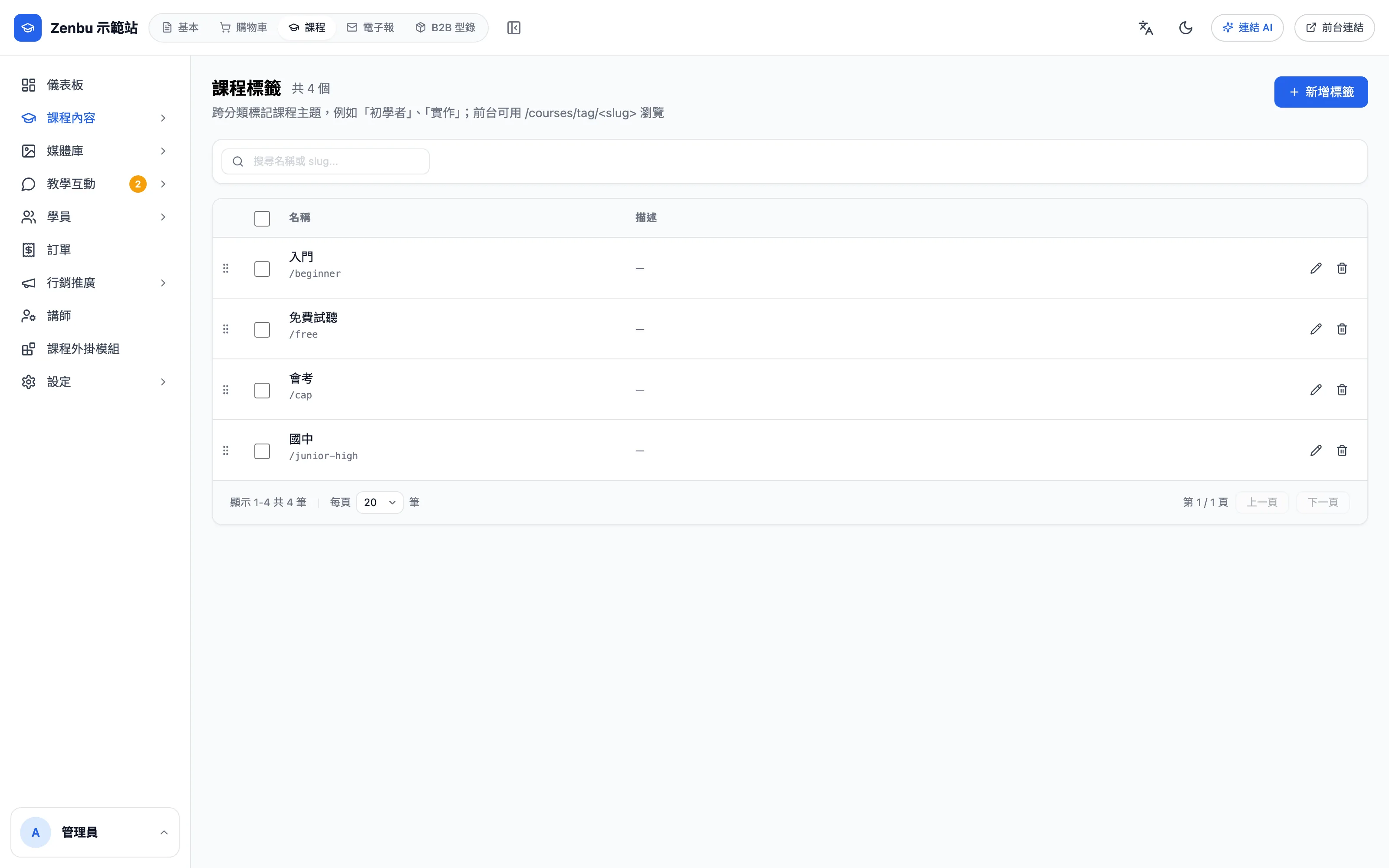Screen dimensions: 1389x868
Task: Click the 下一頁 pagination button
Action: (1323, 503)
